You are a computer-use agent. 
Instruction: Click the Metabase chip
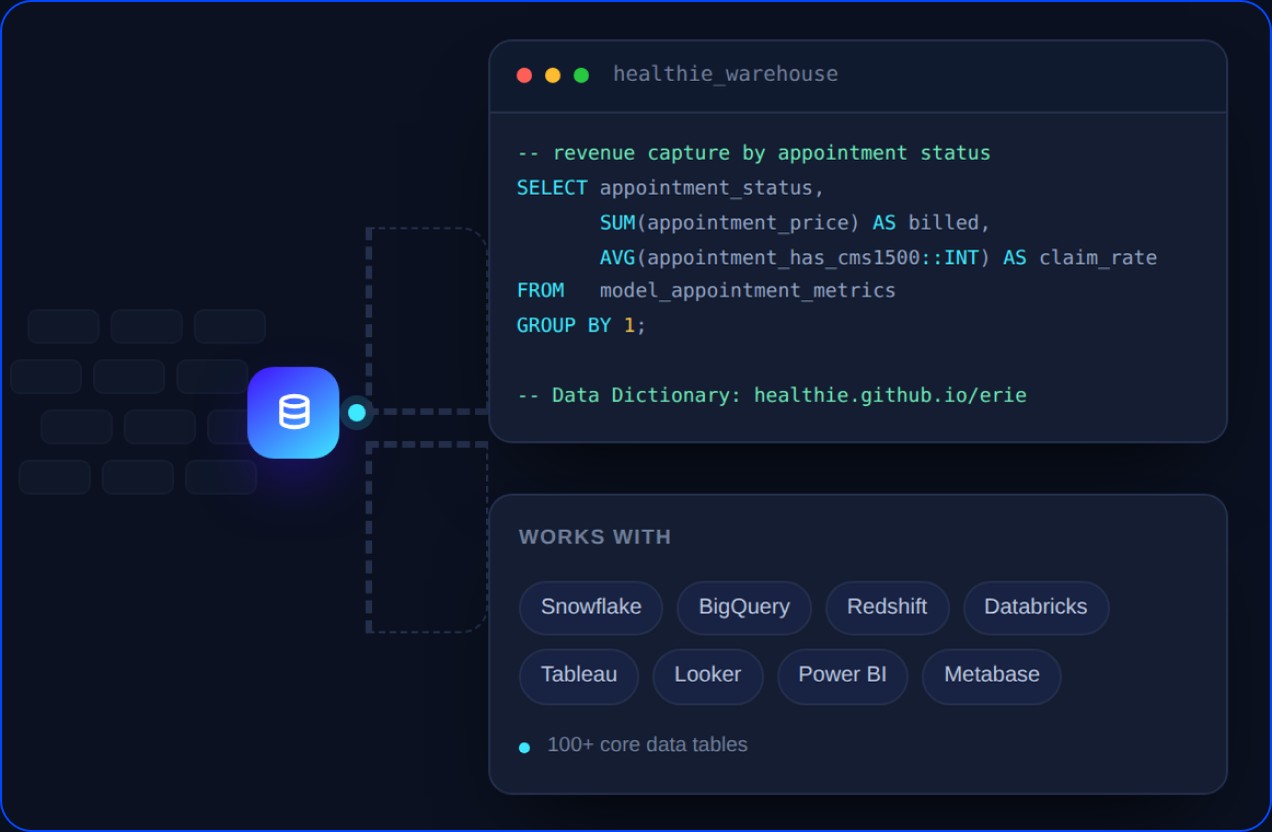pyautogui.click(x=992, y=675)
